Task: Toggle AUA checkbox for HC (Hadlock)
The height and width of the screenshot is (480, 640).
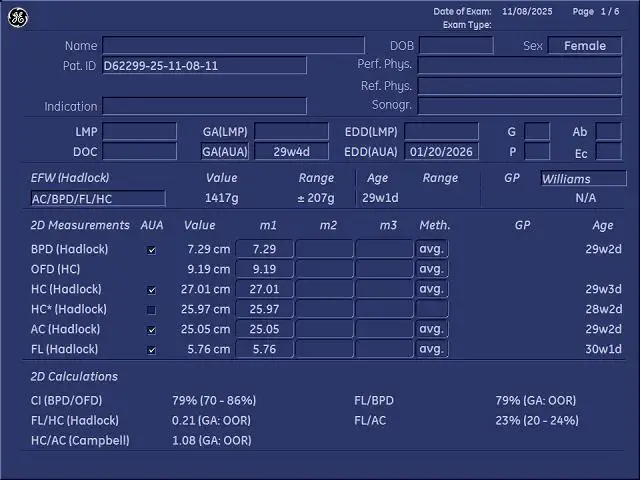Action: point(151,290)
